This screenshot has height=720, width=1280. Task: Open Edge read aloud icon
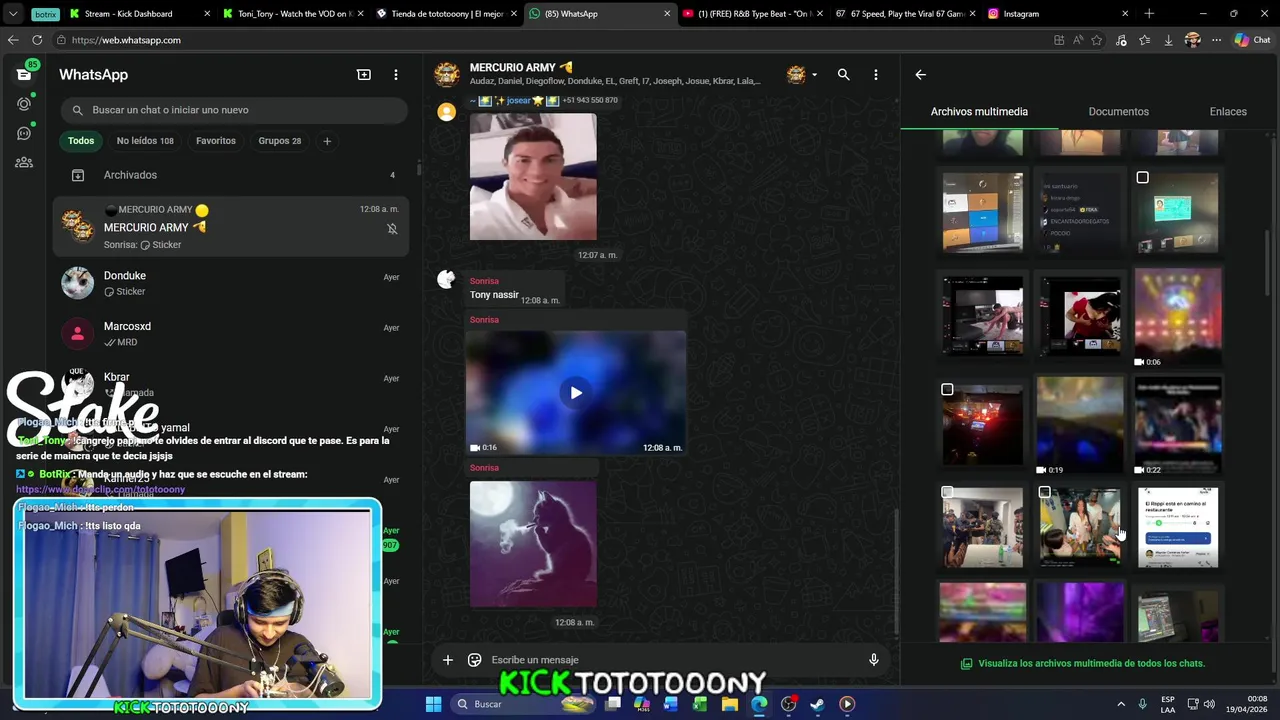coord(1079,40)
